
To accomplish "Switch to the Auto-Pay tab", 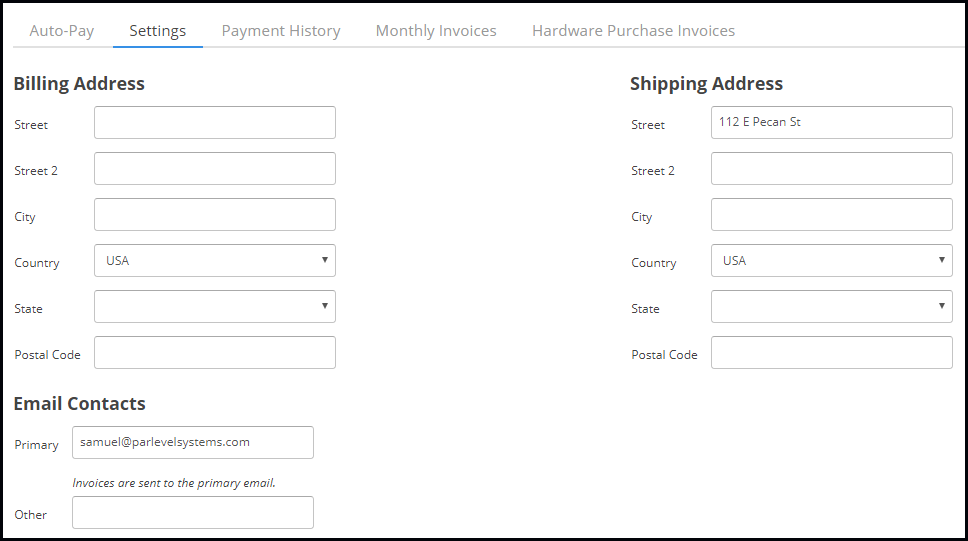I will (62, 31).
